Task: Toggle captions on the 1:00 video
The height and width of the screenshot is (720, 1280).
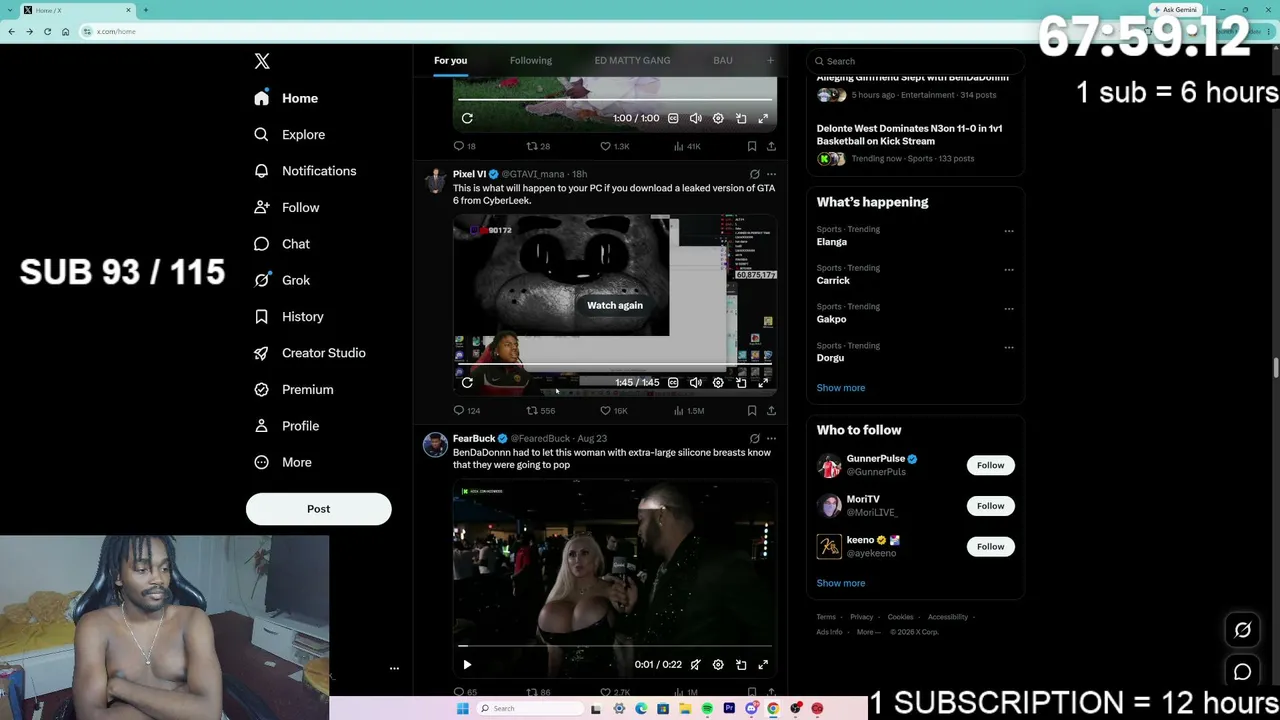Action: 673,118
